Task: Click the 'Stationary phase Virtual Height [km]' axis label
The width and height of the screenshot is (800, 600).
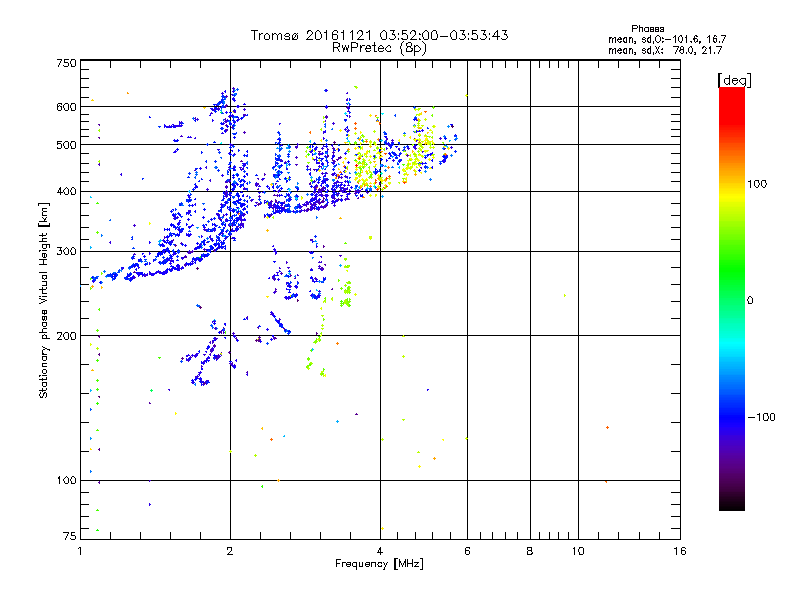Action: point(44,300)
